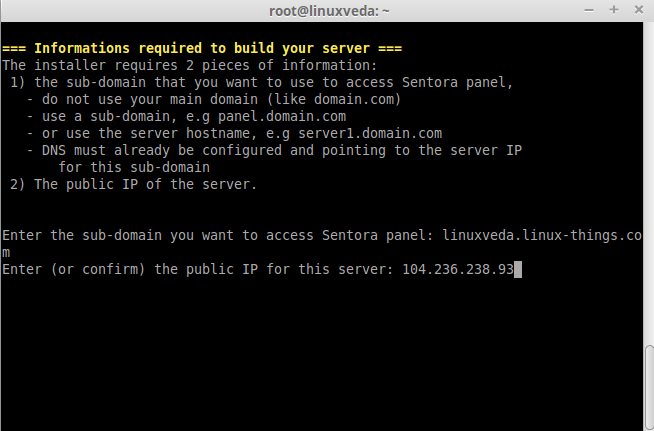
Task: Click the 'domain.com' in parentheses
Action: tap(354, 99)
